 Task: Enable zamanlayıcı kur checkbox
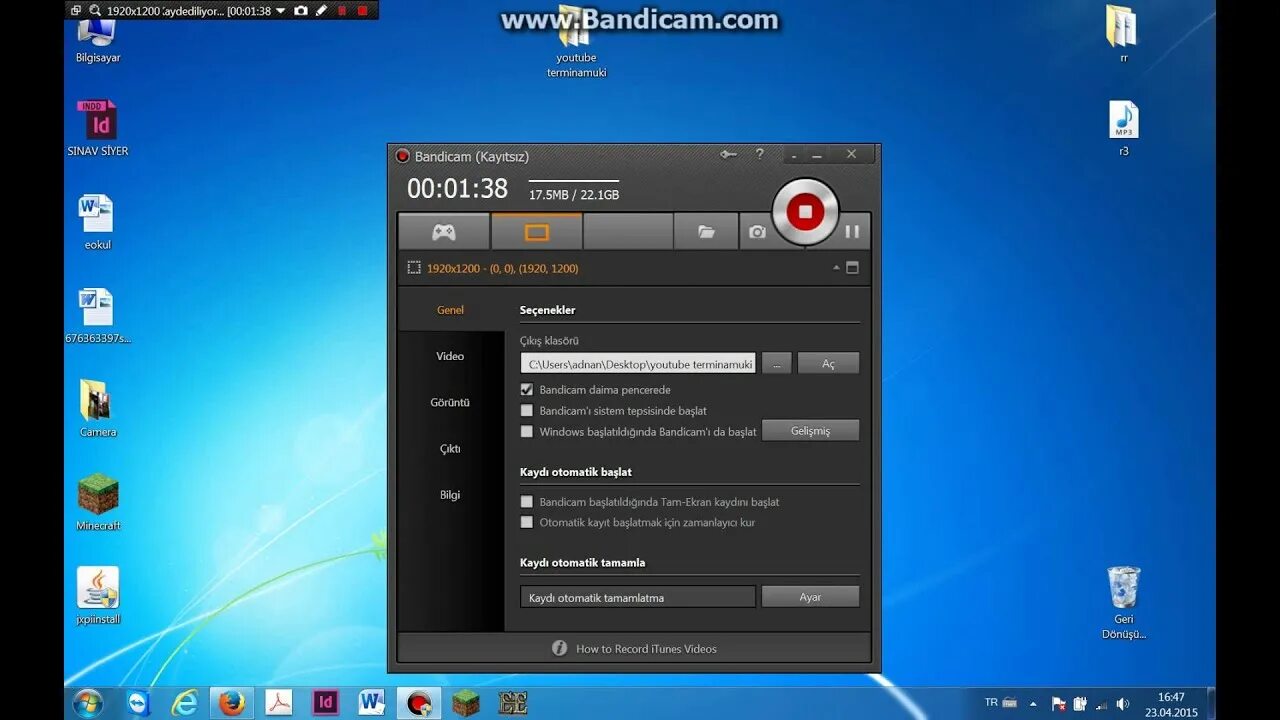coord(527,522)
